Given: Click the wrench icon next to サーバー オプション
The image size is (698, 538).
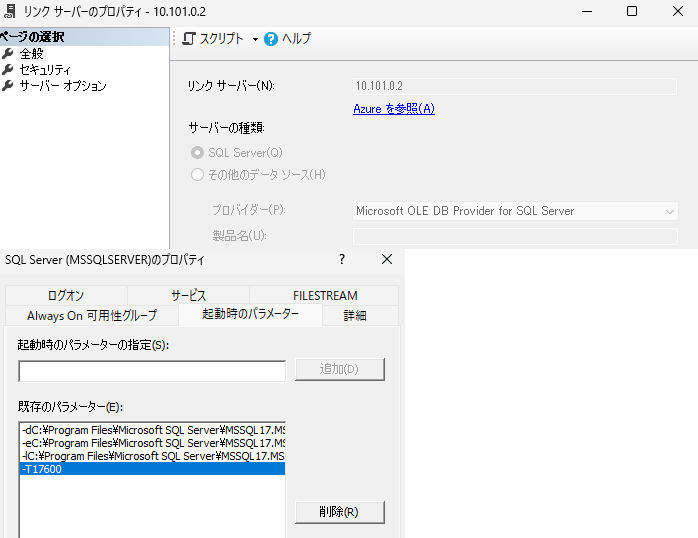Looking at the screenshot, I should pyautogui.click(x=8, y=86).
